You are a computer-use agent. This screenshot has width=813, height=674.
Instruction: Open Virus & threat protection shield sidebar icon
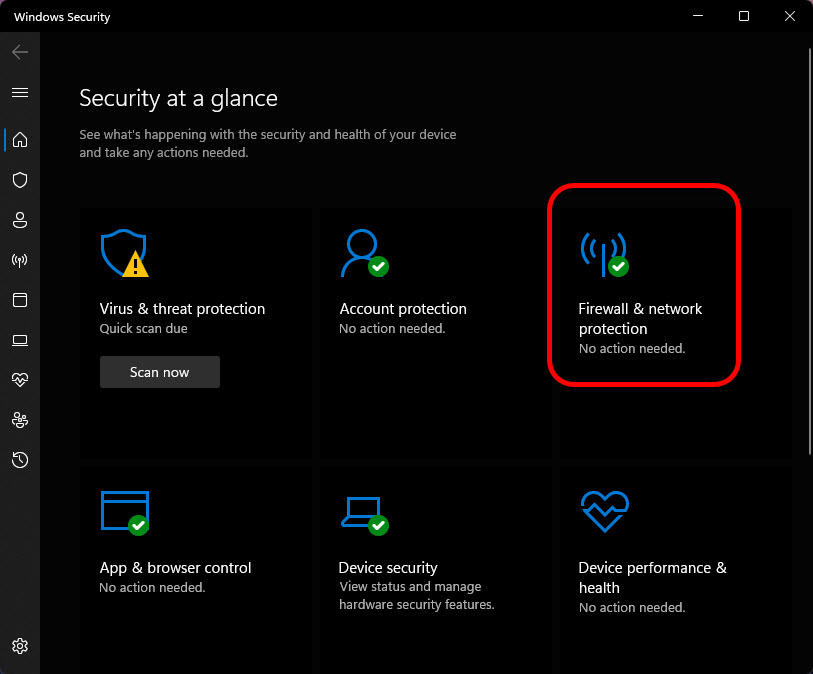(x=20, y=180)
